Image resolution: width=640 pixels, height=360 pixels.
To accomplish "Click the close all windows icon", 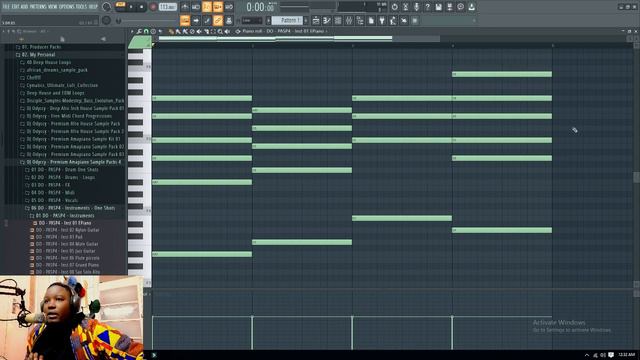I will pyautogui.click(x=404, y=20).
